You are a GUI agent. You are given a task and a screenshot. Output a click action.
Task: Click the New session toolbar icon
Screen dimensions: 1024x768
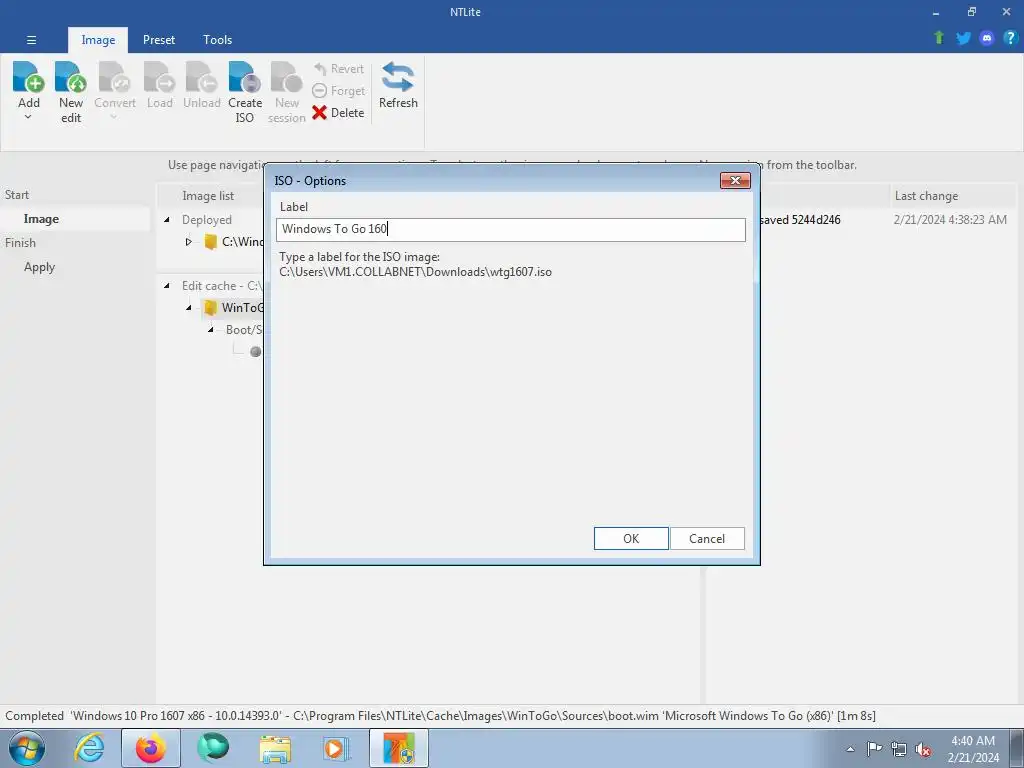point(287,77)
